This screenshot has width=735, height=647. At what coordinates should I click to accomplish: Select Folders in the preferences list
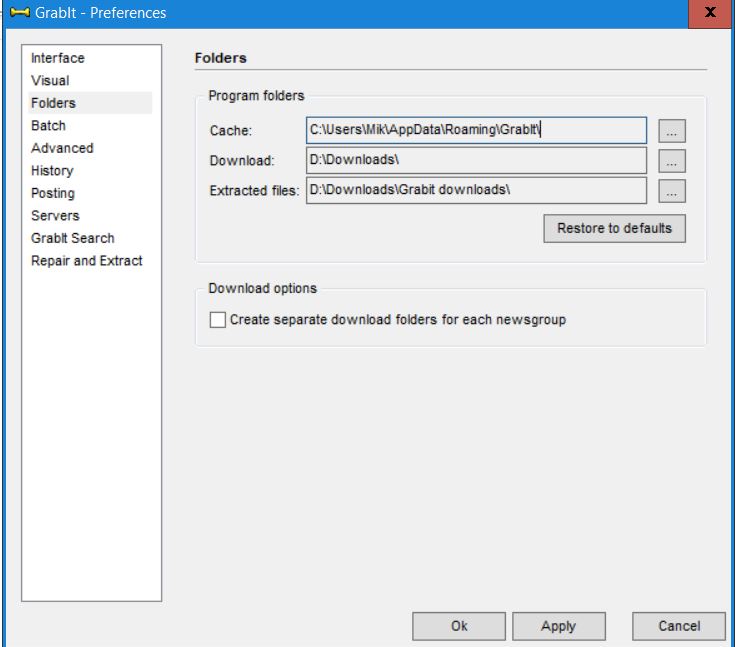[x=53, y=103]
